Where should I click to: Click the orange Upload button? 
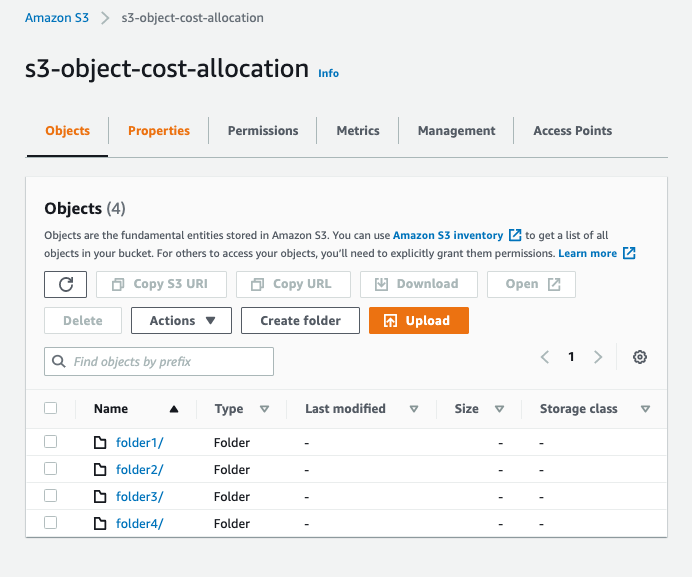pos(419,321)
